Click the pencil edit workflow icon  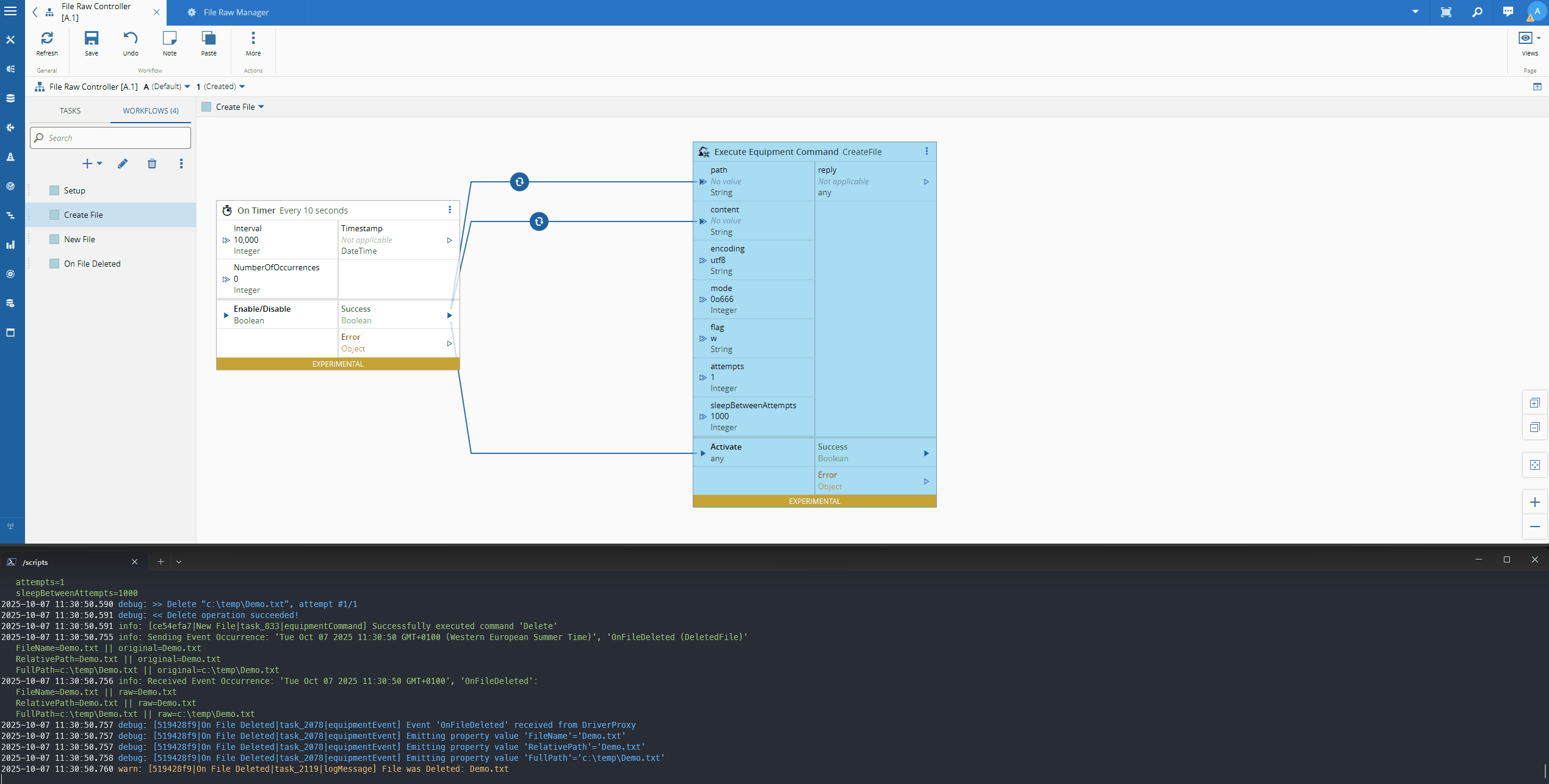point(123,164)
